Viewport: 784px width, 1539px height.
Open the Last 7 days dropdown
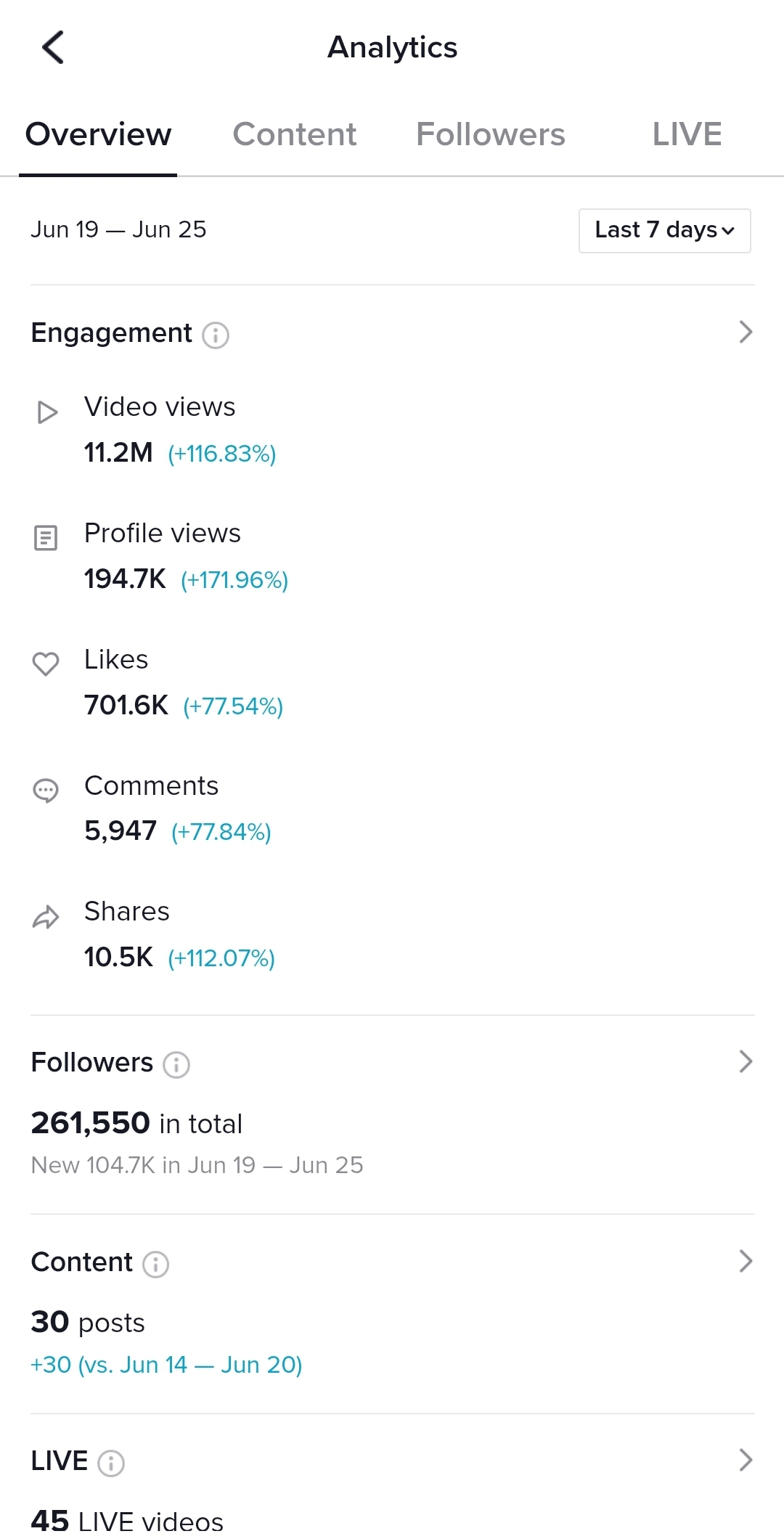665,231
